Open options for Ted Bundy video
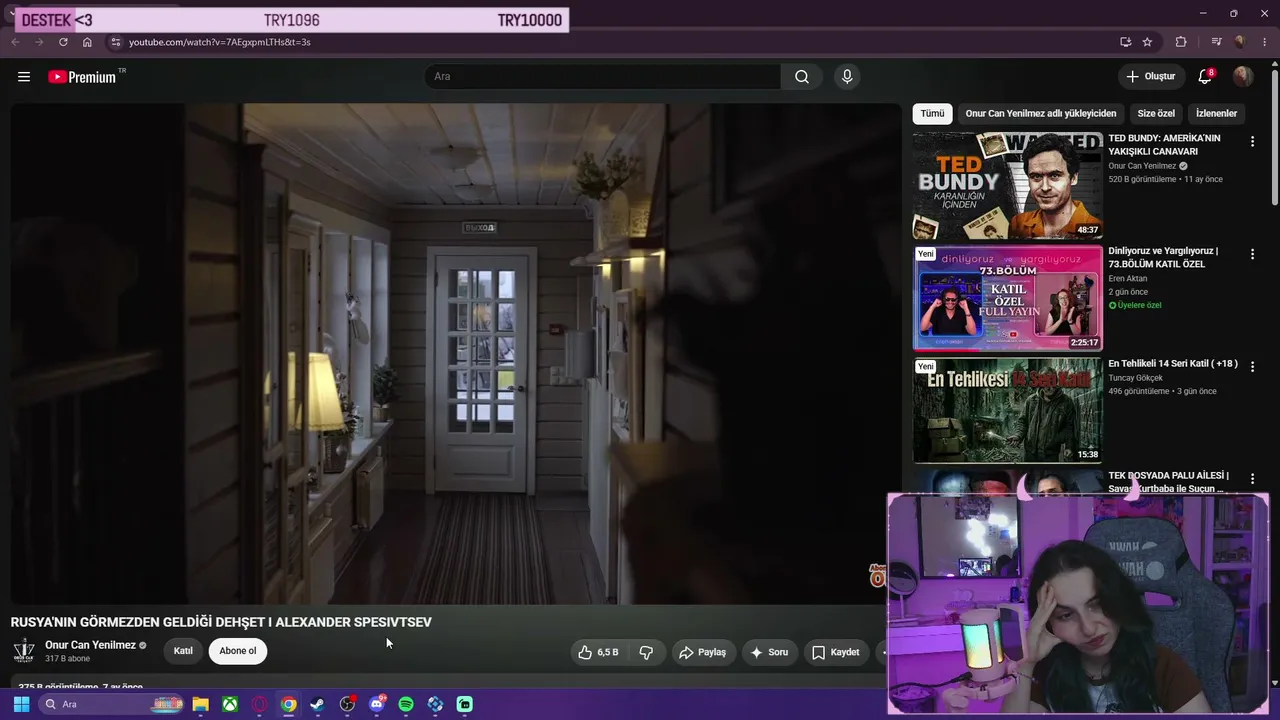The height and width of the screenshot is (720, 1280). 1252,142
